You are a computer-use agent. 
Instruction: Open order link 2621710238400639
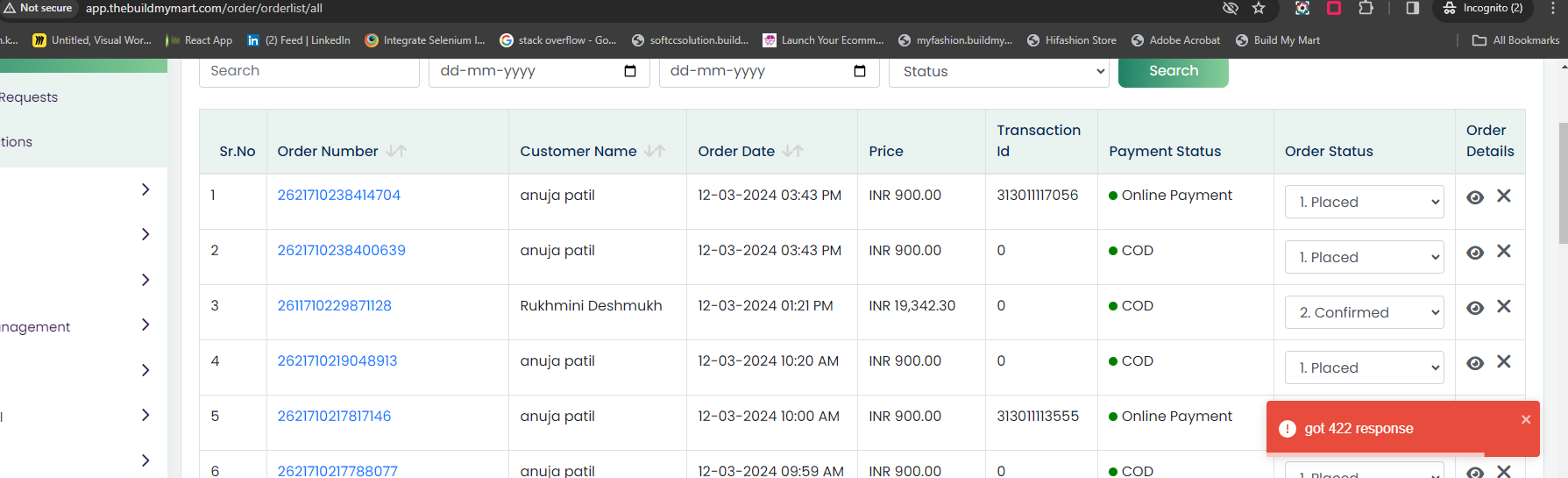tap(342, 250)
